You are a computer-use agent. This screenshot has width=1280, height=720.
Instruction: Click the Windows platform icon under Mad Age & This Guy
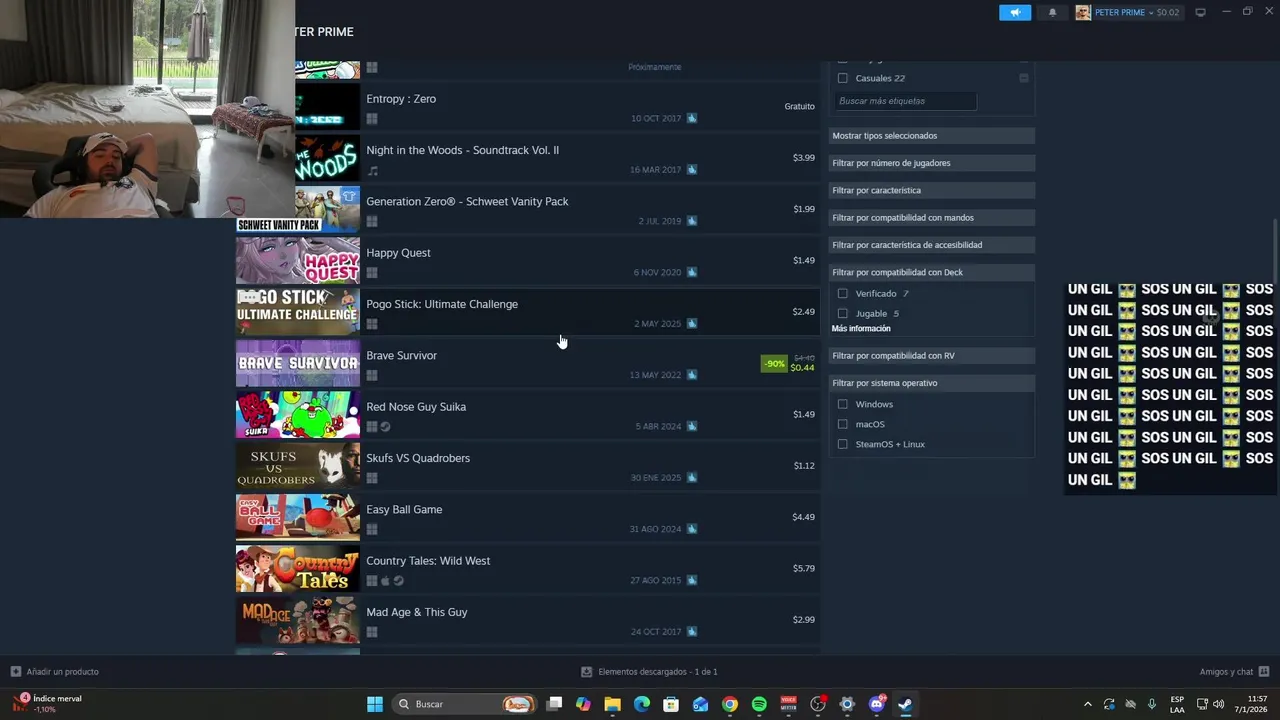pyautogui.click(x=372, y=632)
